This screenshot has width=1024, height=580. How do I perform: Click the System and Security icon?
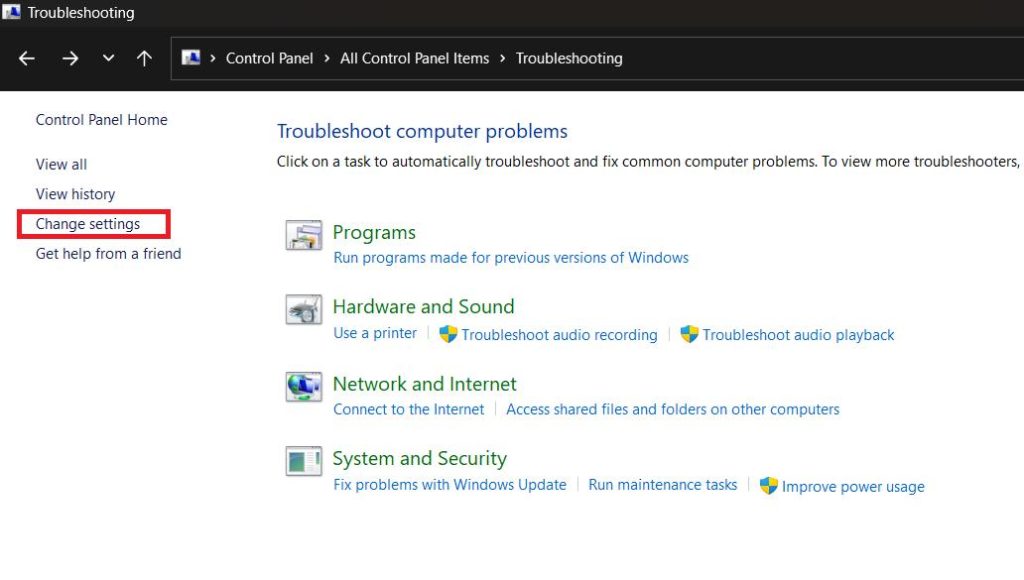click(x=303, y=461)
